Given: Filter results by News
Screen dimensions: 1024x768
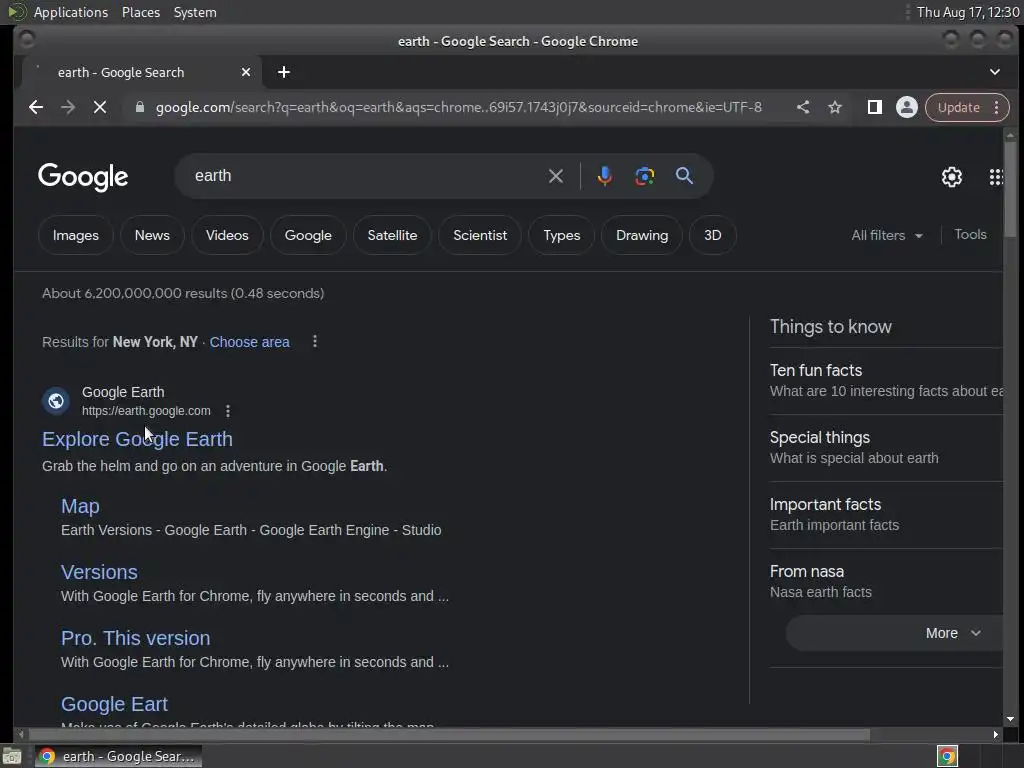Looking at the screenshot, I should 152,235.
